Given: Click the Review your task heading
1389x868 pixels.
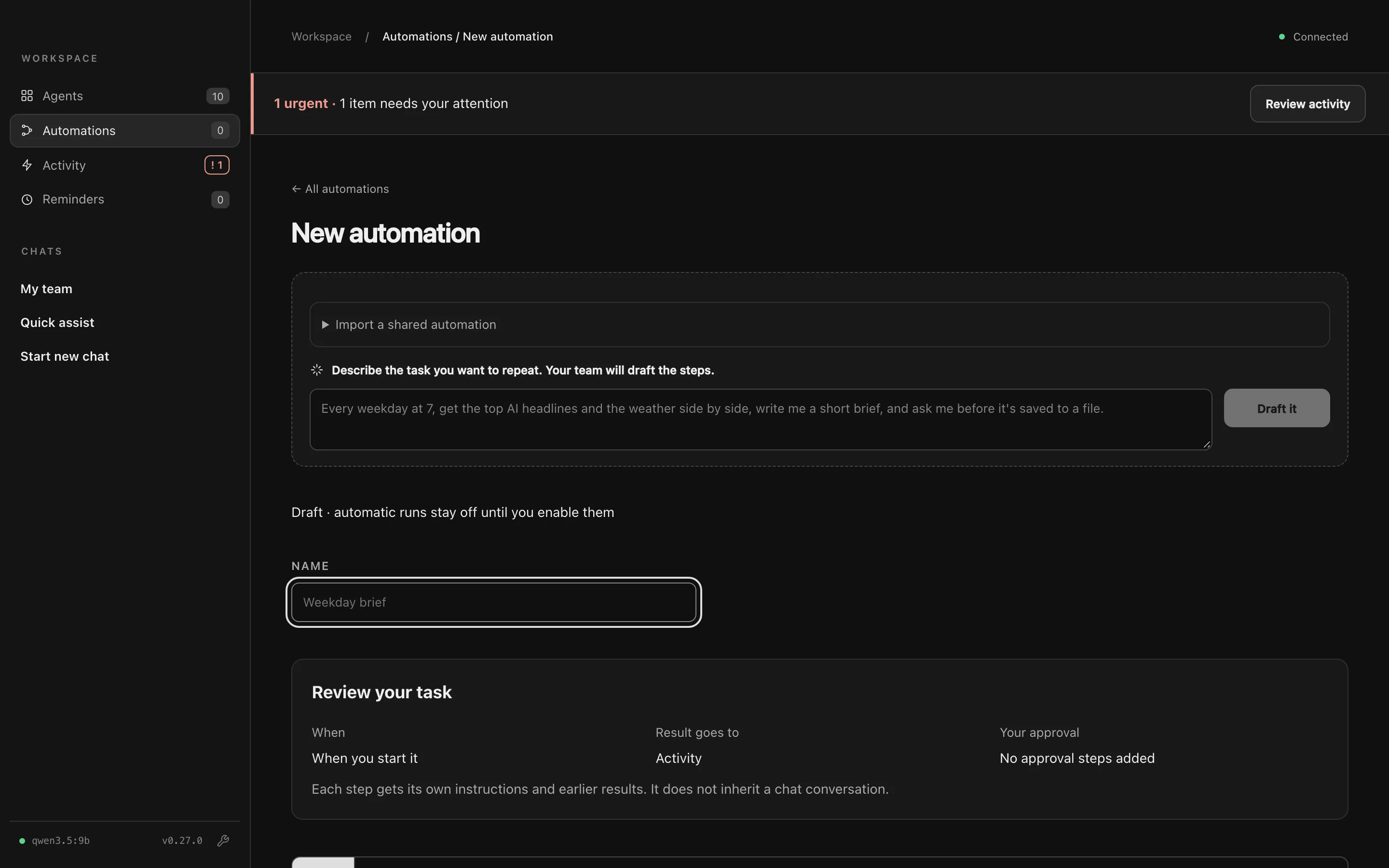Looking at the screenshot, I should point(381,692).
